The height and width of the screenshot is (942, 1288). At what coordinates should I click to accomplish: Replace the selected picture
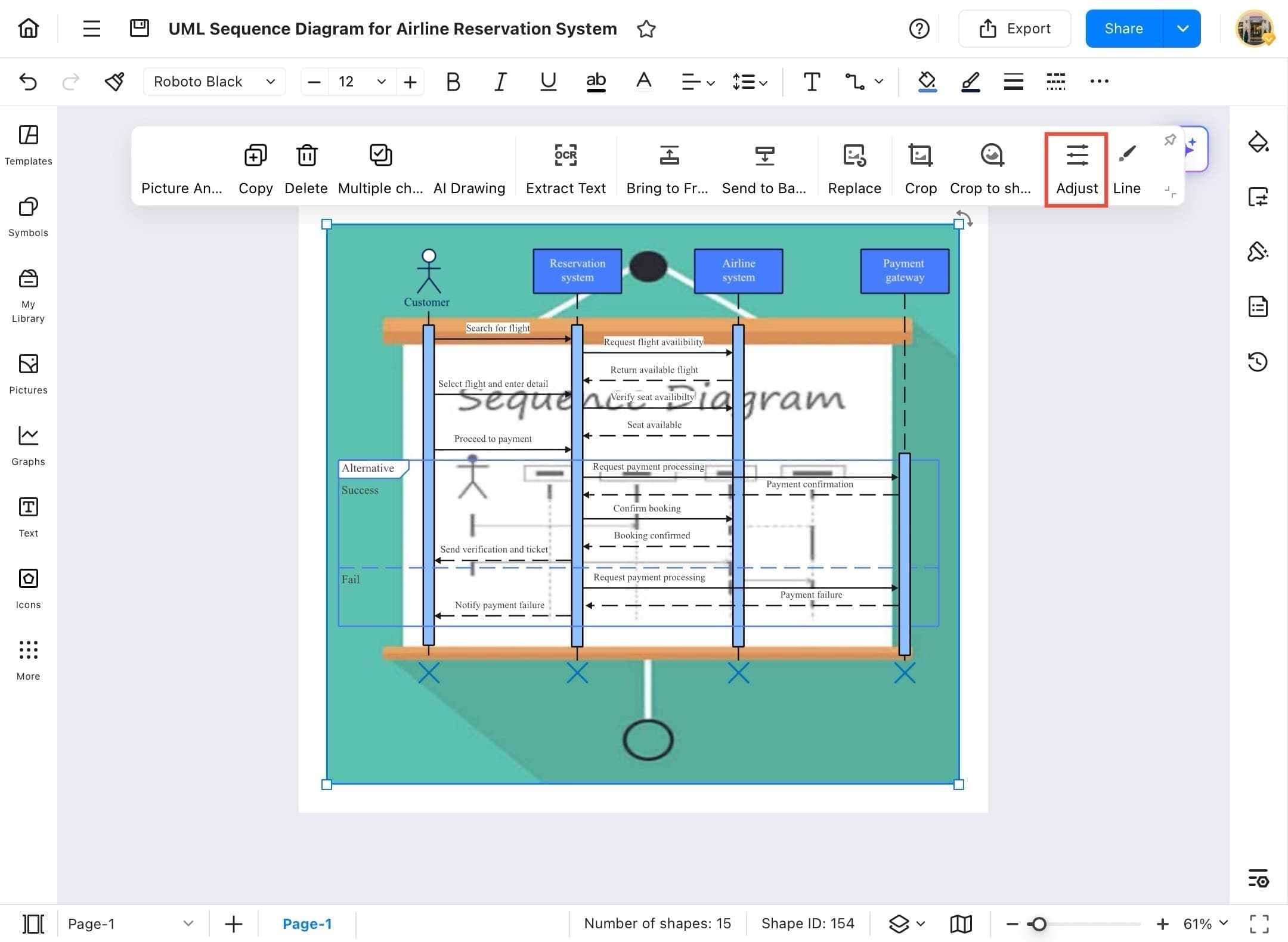854,167
